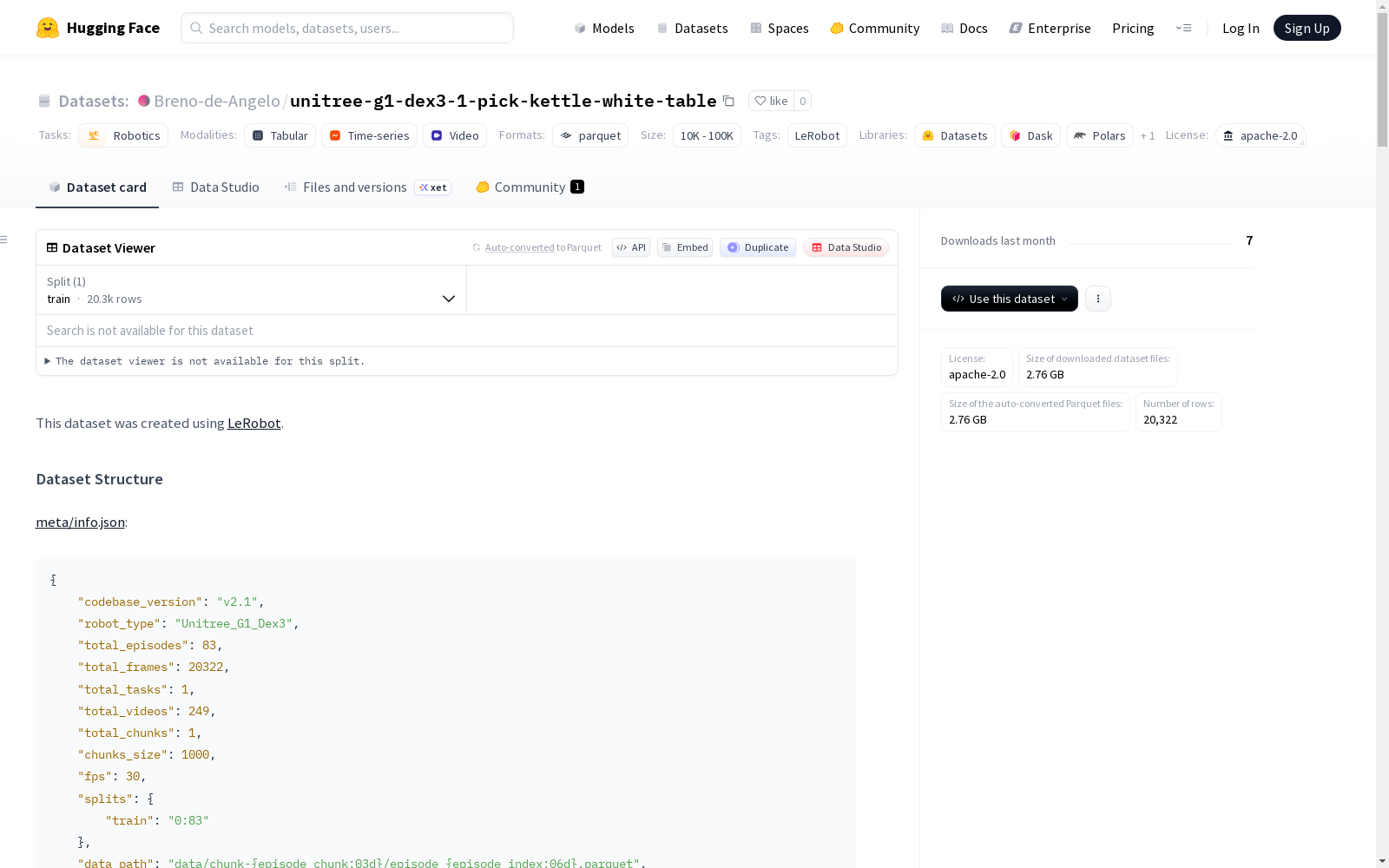Viewport: 1389px width, 868px height.
Task: Open the meta/info.json link
Action: (x=80, y=523)
